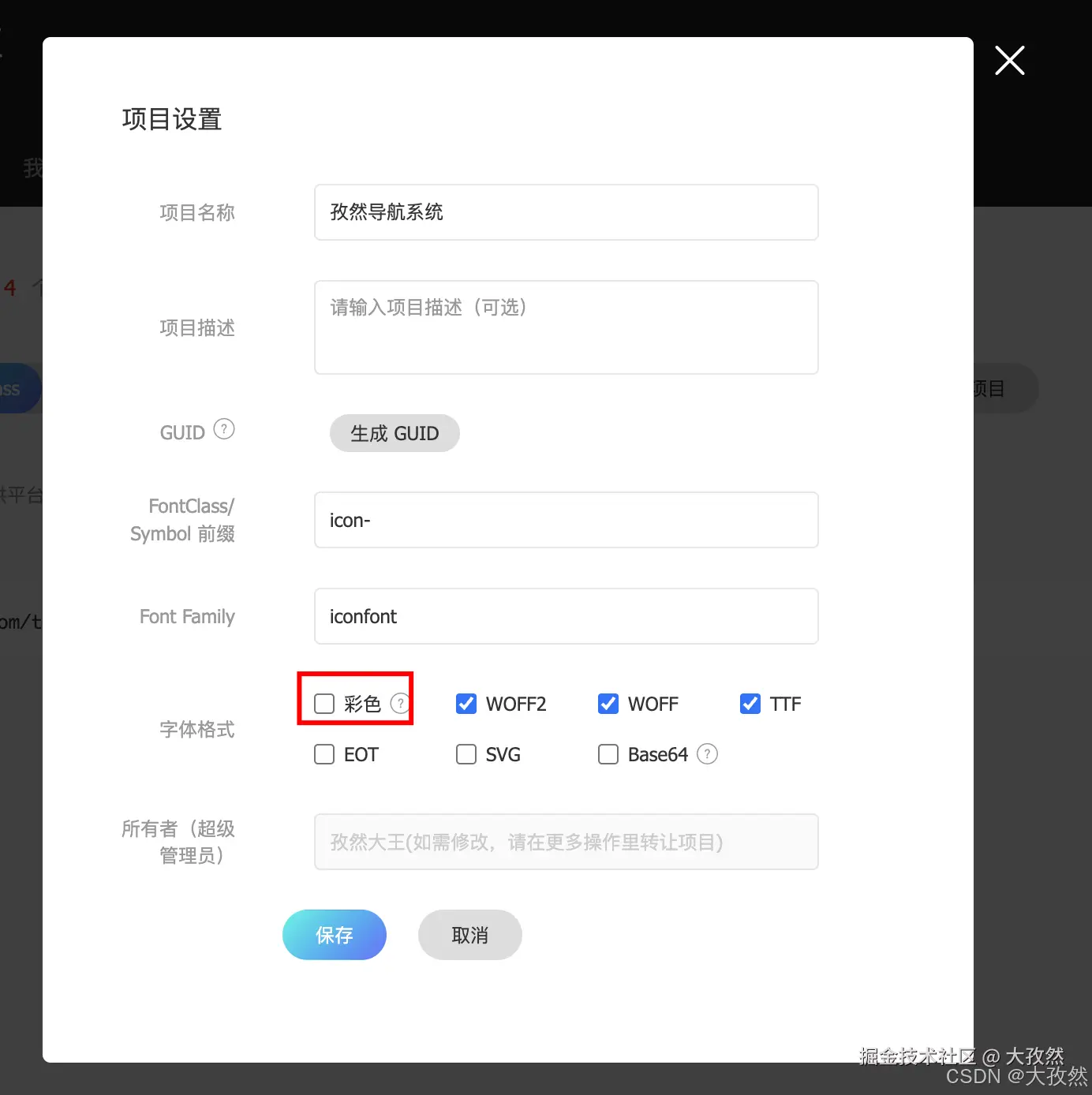Enable the EOT format checkbox
Image resolution: width=1092 pixels, height=1095 pixels.
click(324, 754)
